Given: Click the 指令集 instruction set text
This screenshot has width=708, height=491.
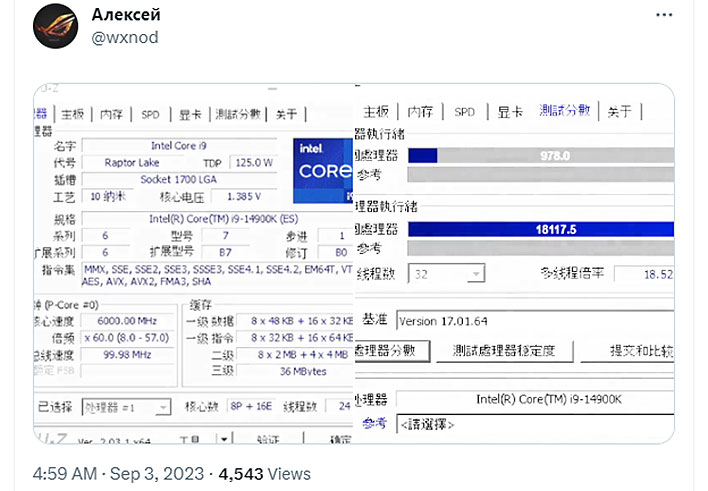Looking at the screenshot, I should point(218,275).
